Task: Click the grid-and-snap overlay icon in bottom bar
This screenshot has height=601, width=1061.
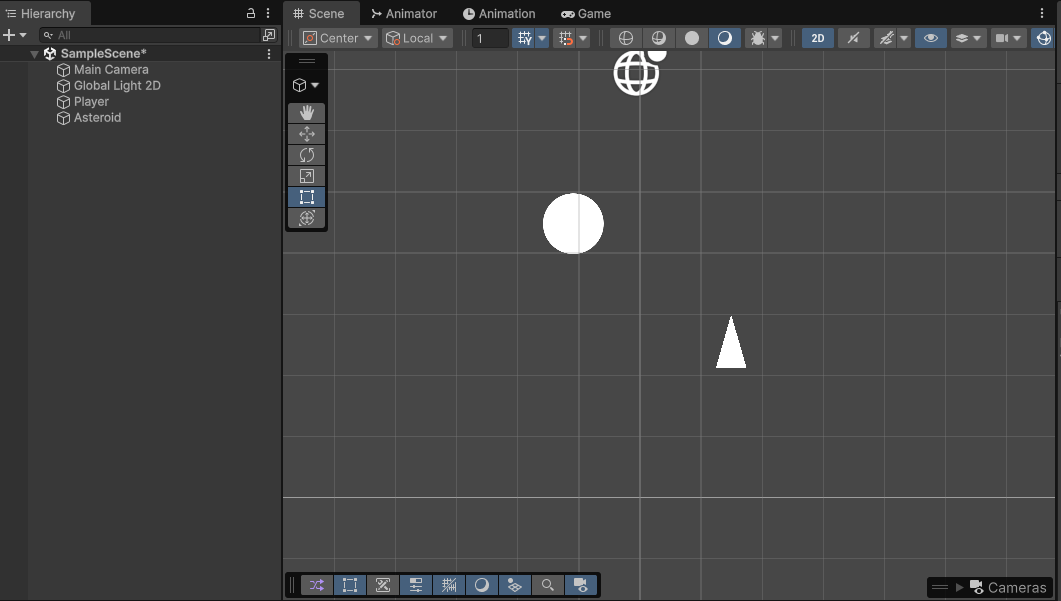Action: click(449, 585)
